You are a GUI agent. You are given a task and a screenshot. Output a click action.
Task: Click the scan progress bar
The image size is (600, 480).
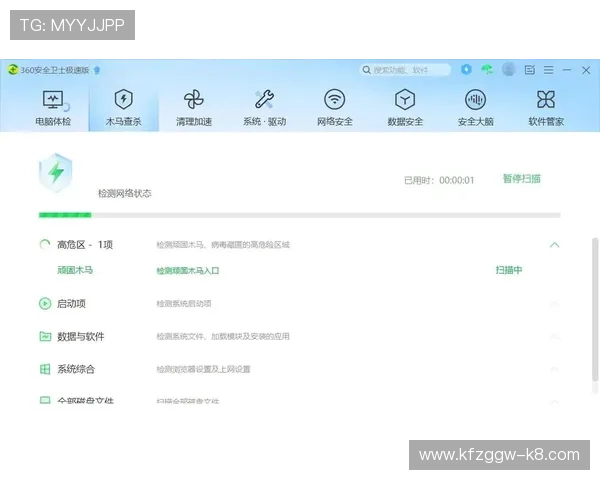300,215
